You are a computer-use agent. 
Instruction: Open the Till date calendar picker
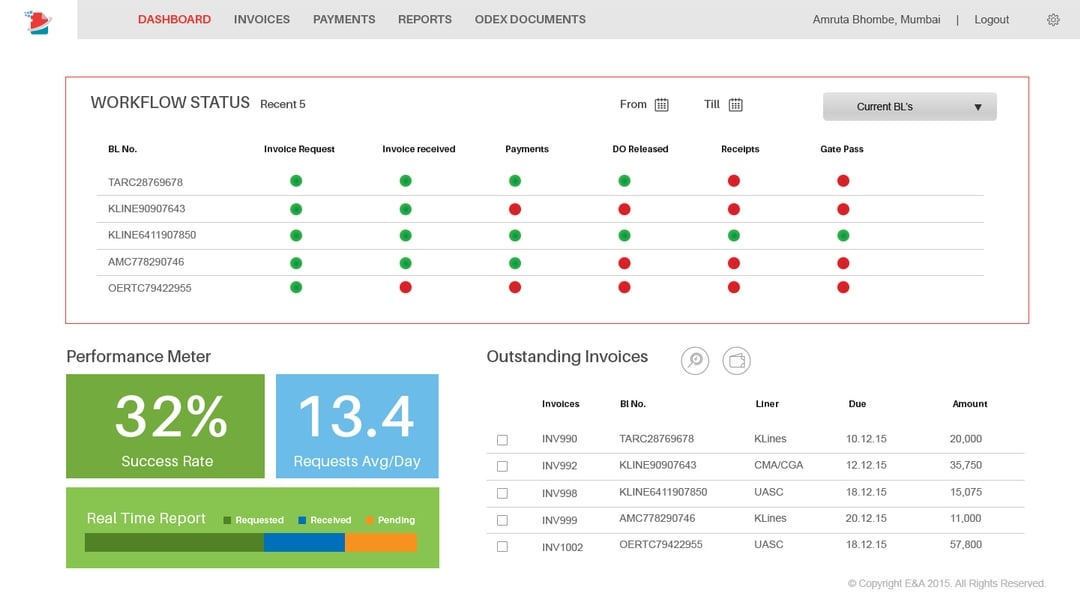[x=735, y=105]
